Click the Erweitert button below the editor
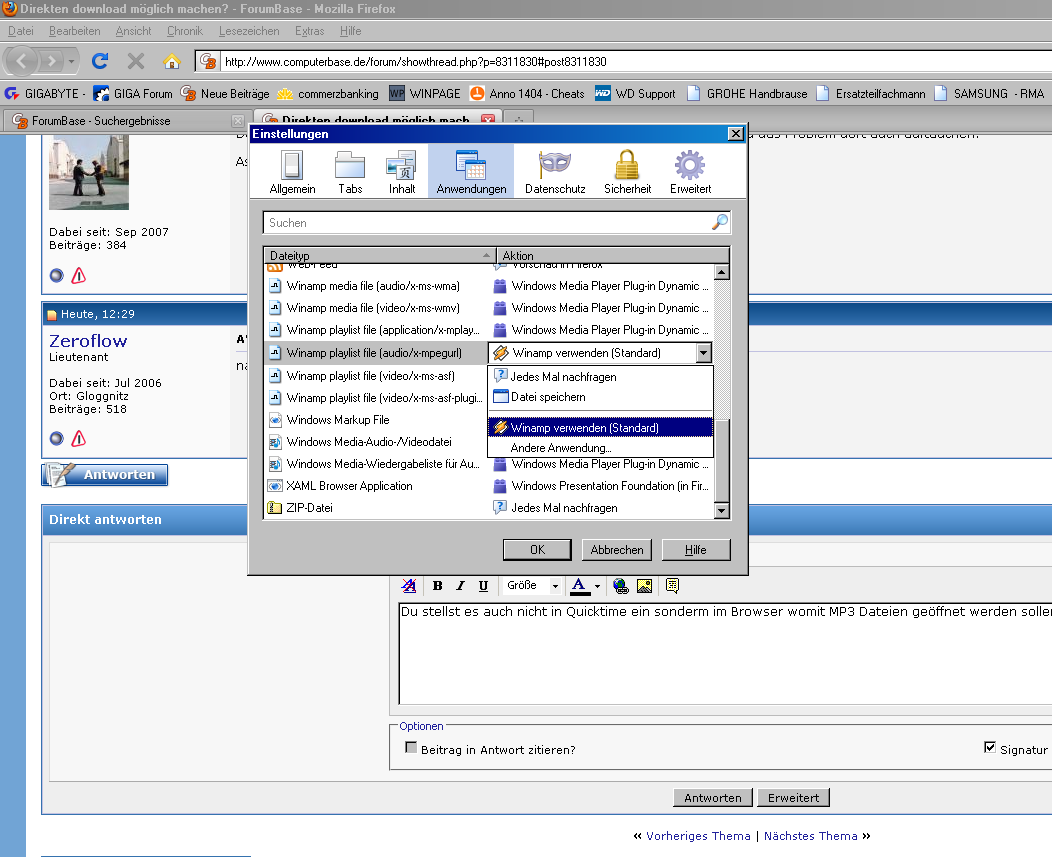Viewport: 1052px width, 857px height. click(x=793, y=797)
